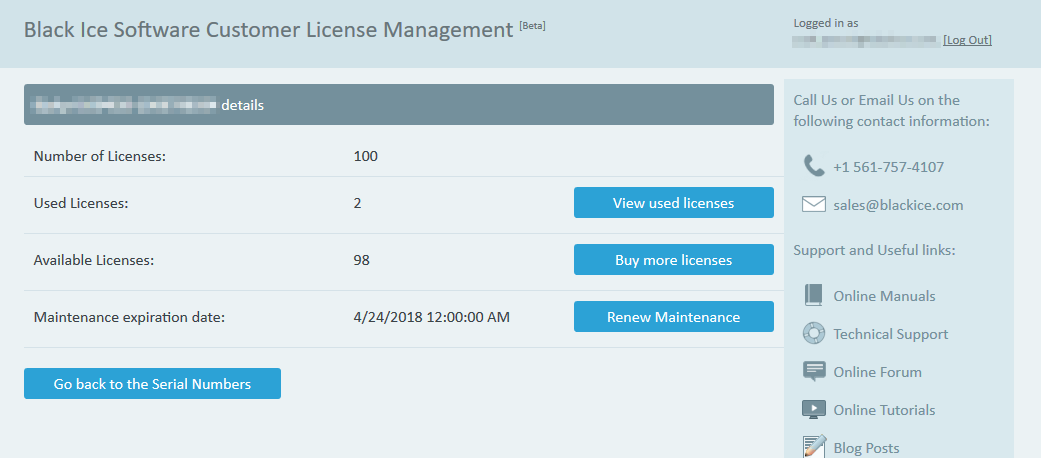
Task: Open the Technical Support link
Action: pos(891,334)
